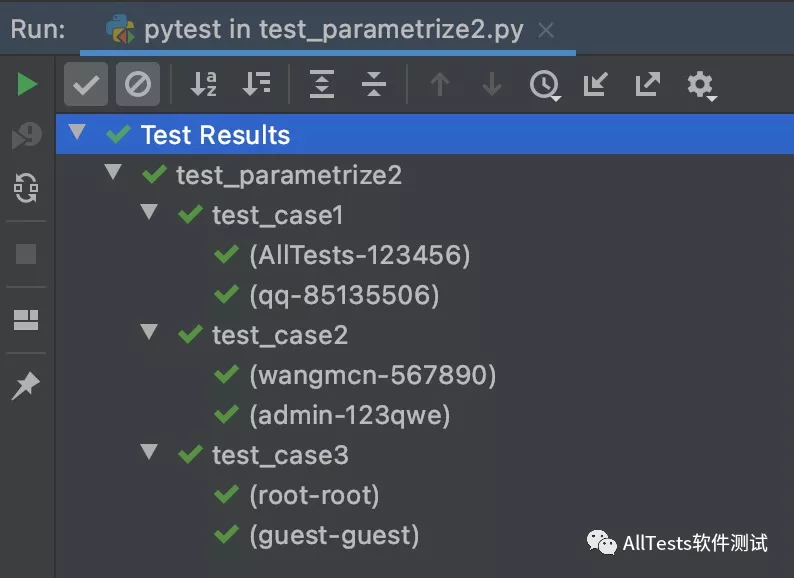Screen dimensions: 794x578
Task: Click the Toggle auto-test icon
Action: 27,187
